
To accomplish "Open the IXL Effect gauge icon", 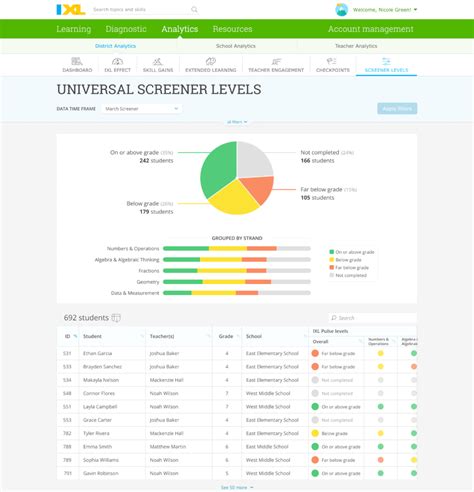I will (117, 61).
